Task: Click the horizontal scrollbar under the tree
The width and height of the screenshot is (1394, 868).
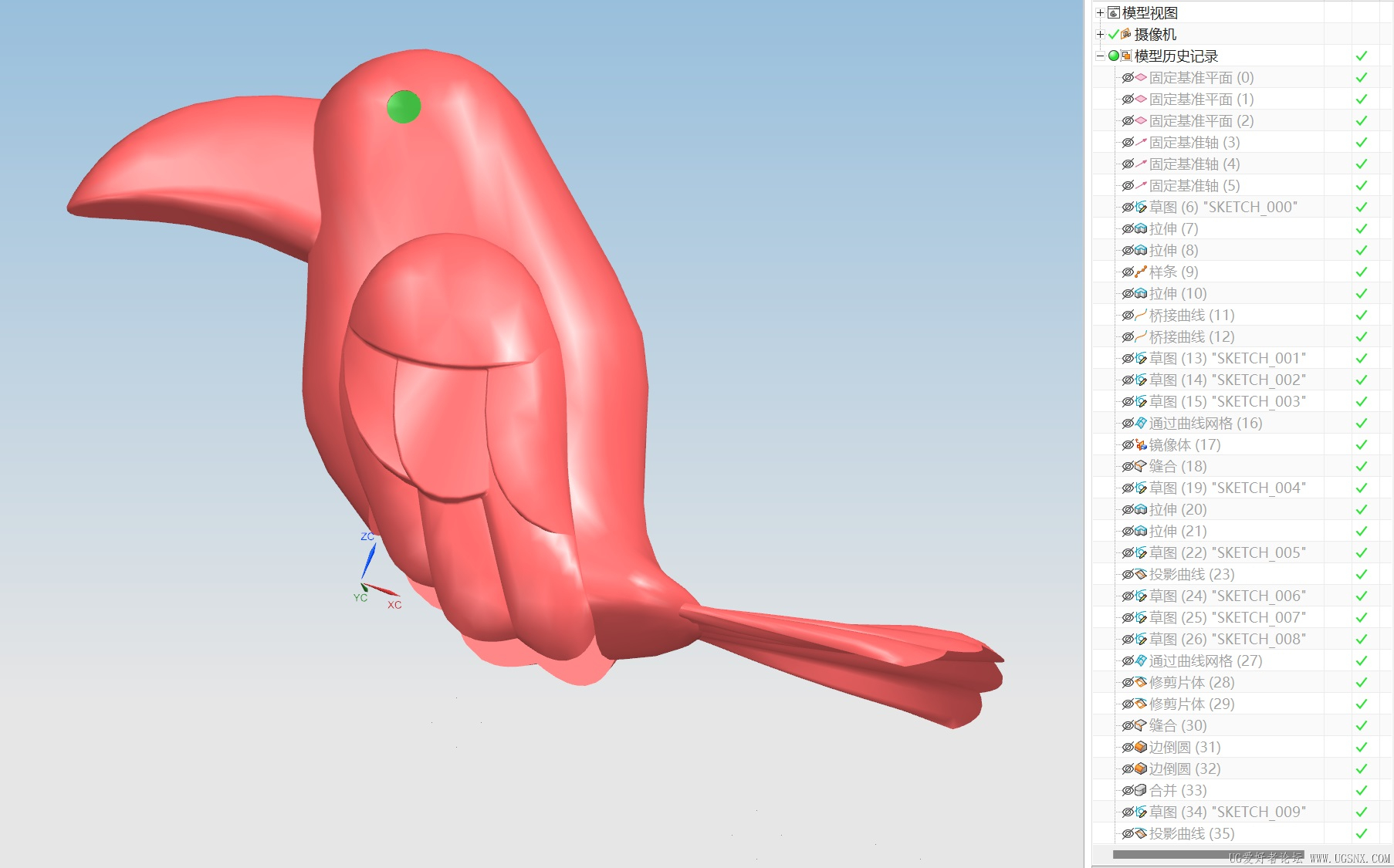Action: (1209, 855)
